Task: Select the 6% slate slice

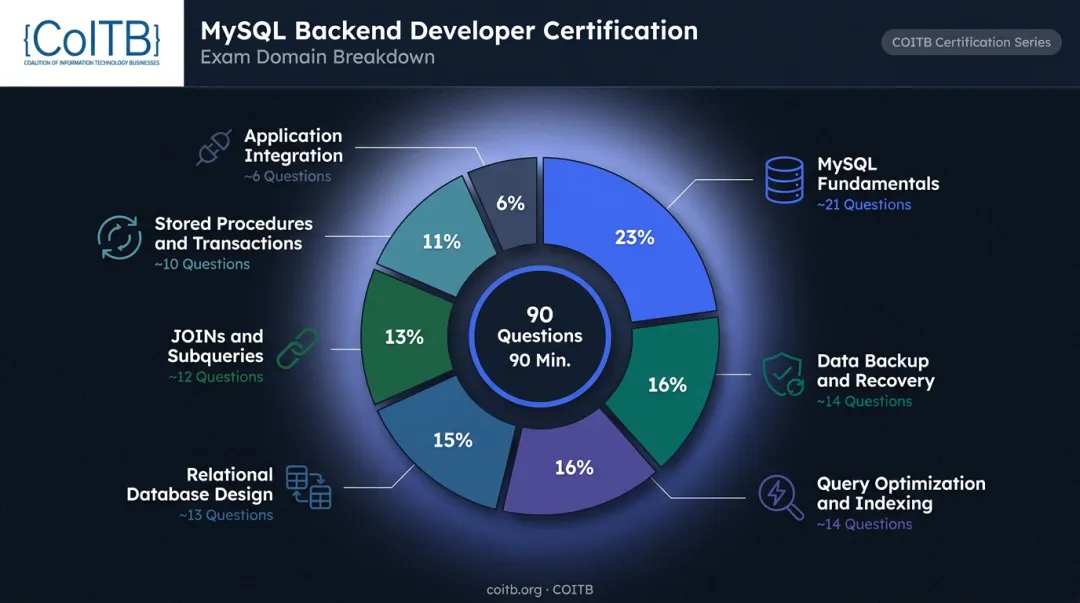Action: coord(510,203)
